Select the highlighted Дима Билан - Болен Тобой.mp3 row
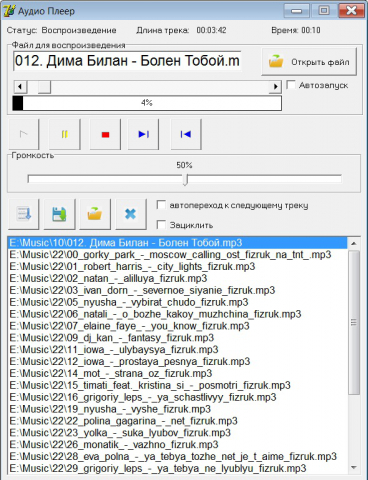This screenshot has height=480, width=368. [x=177, y=243]
